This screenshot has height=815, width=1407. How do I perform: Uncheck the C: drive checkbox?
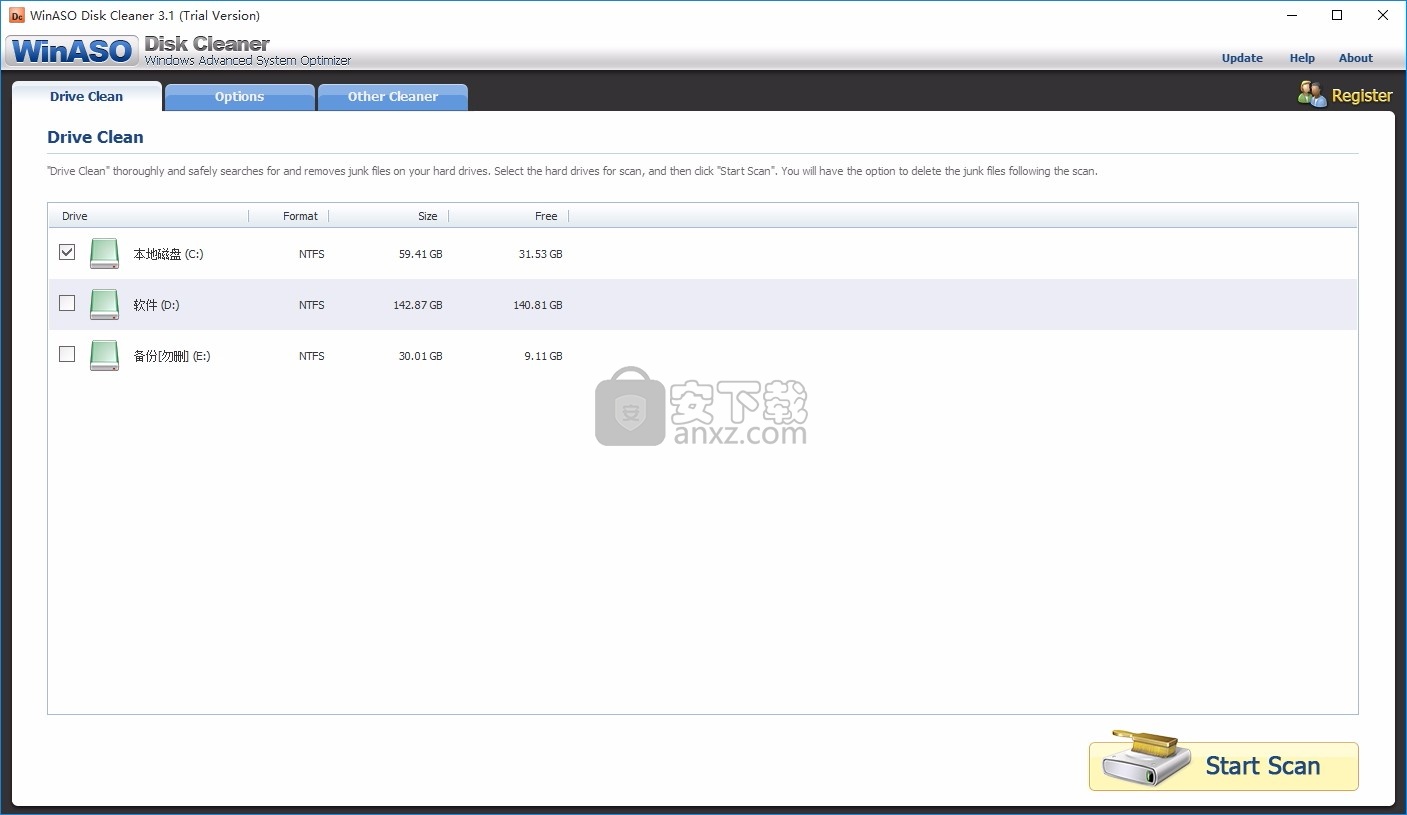pyautogui.click(x=67, y=252)
